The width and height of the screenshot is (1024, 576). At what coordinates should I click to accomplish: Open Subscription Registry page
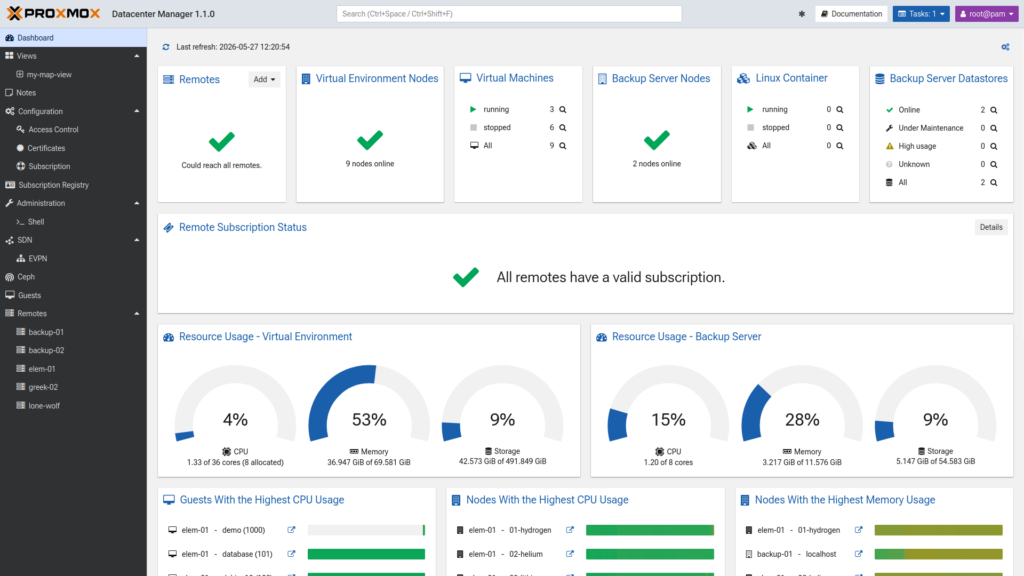(x=73, y=185)
